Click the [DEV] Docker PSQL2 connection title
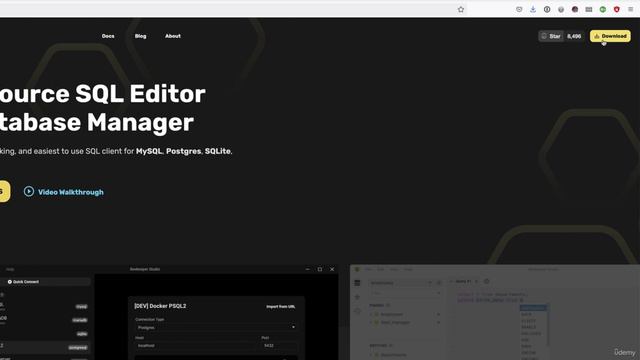This screenshot has width=640, height=360. (160, 306)
